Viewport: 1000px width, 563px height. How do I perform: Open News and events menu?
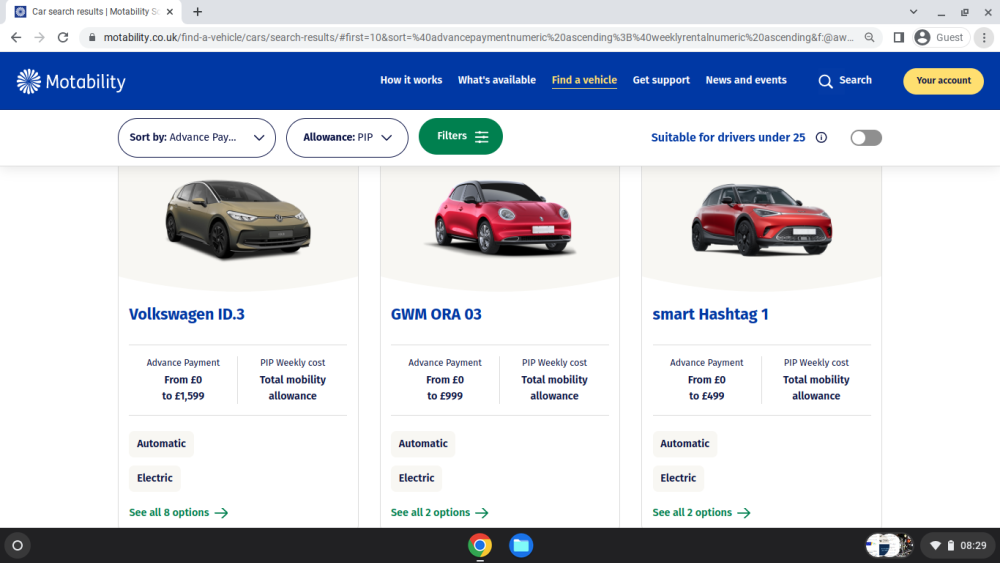746,80
